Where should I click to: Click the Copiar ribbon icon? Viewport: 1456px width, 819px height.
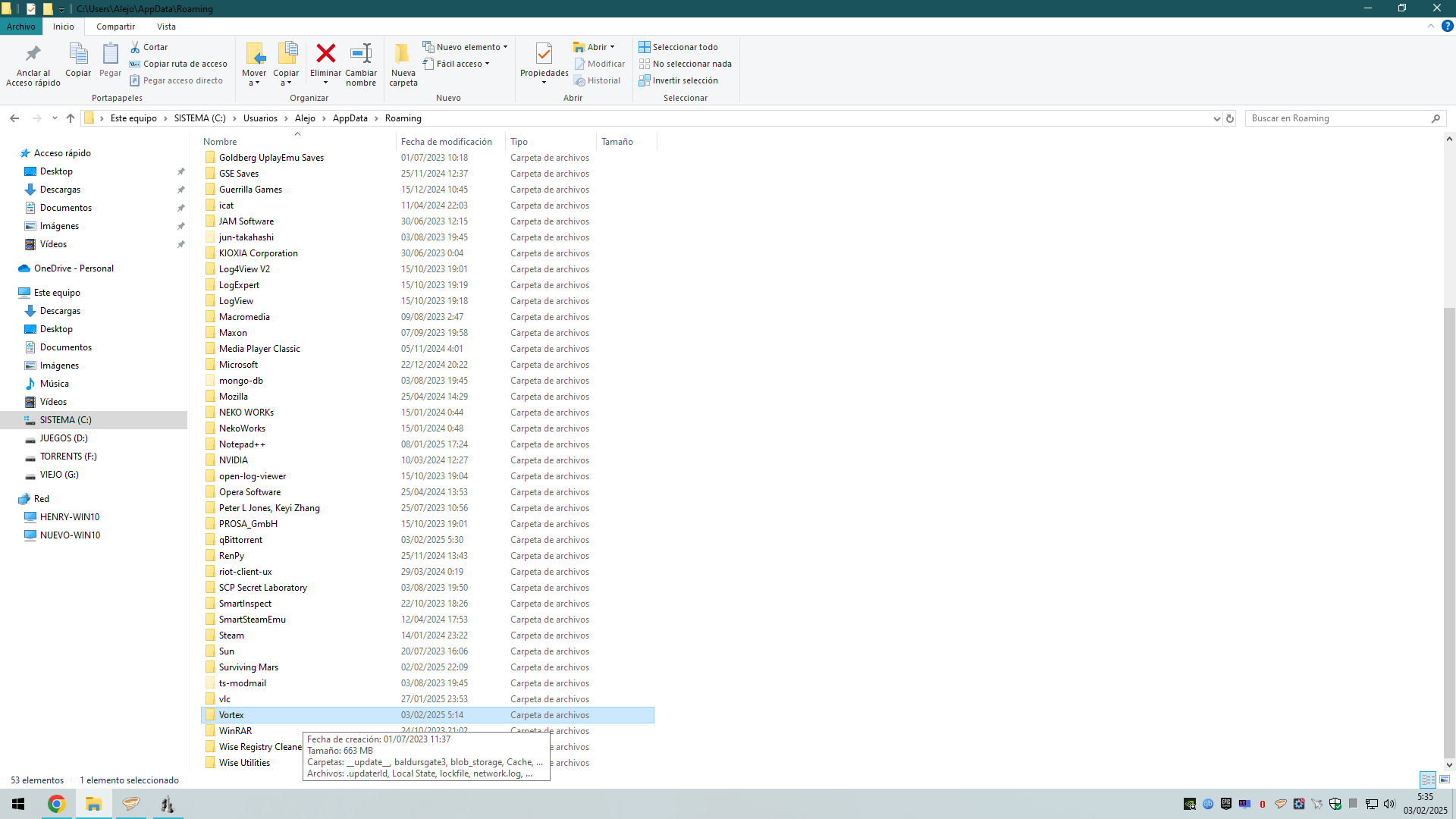coord(78,54)
